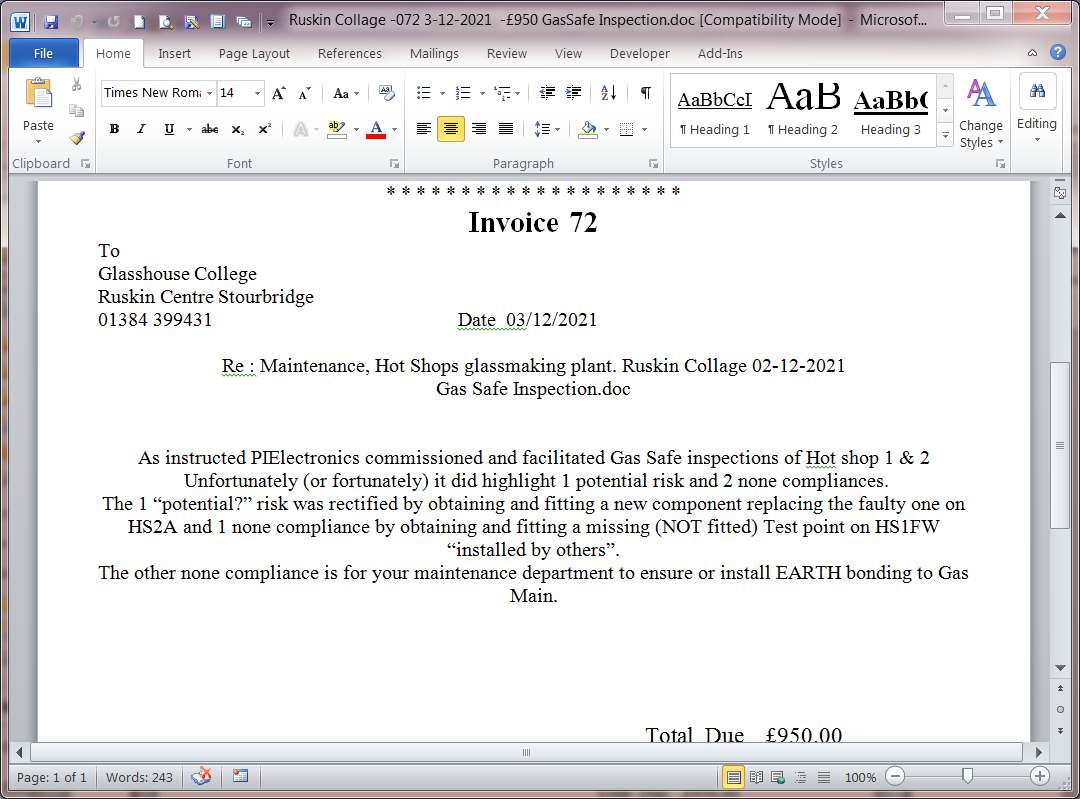
Task: Click the Editing binoculars icon
Action: (1037, 91)
